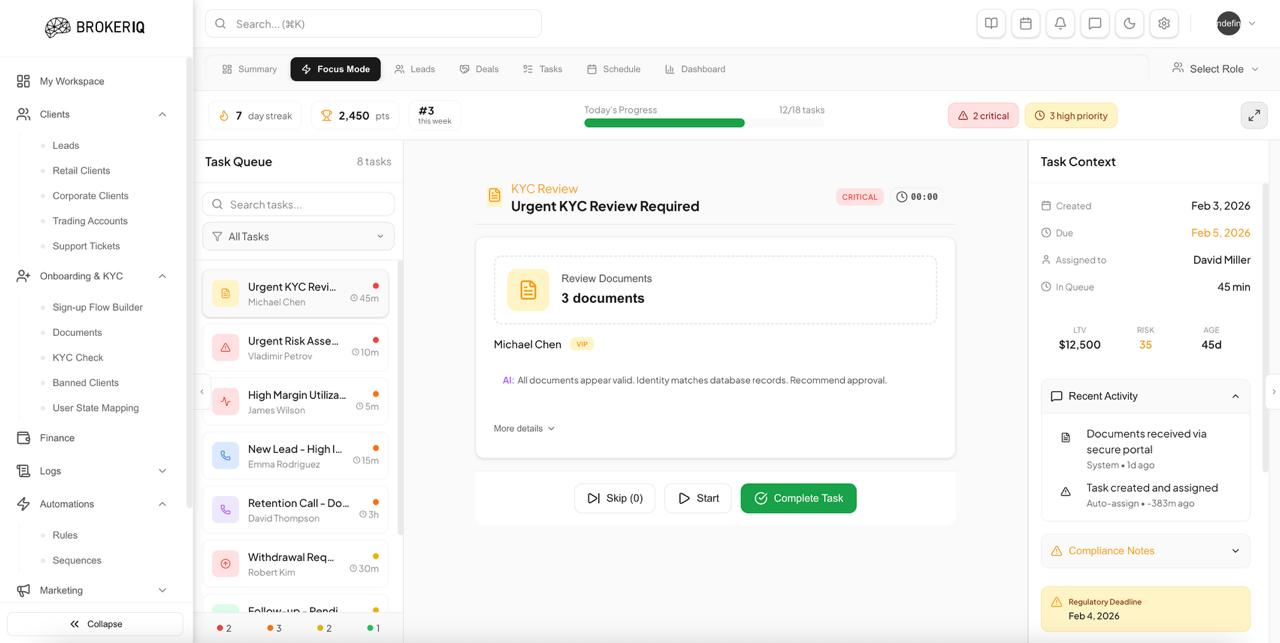Switch to the Leads tab

point(414,69)
